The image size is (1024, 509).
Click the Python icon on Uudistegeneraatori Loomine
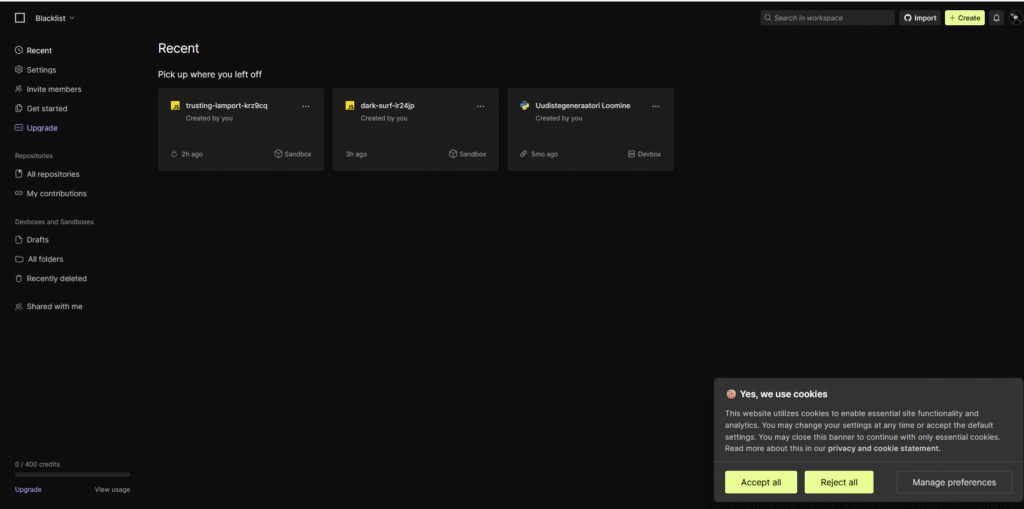[525, 105]
